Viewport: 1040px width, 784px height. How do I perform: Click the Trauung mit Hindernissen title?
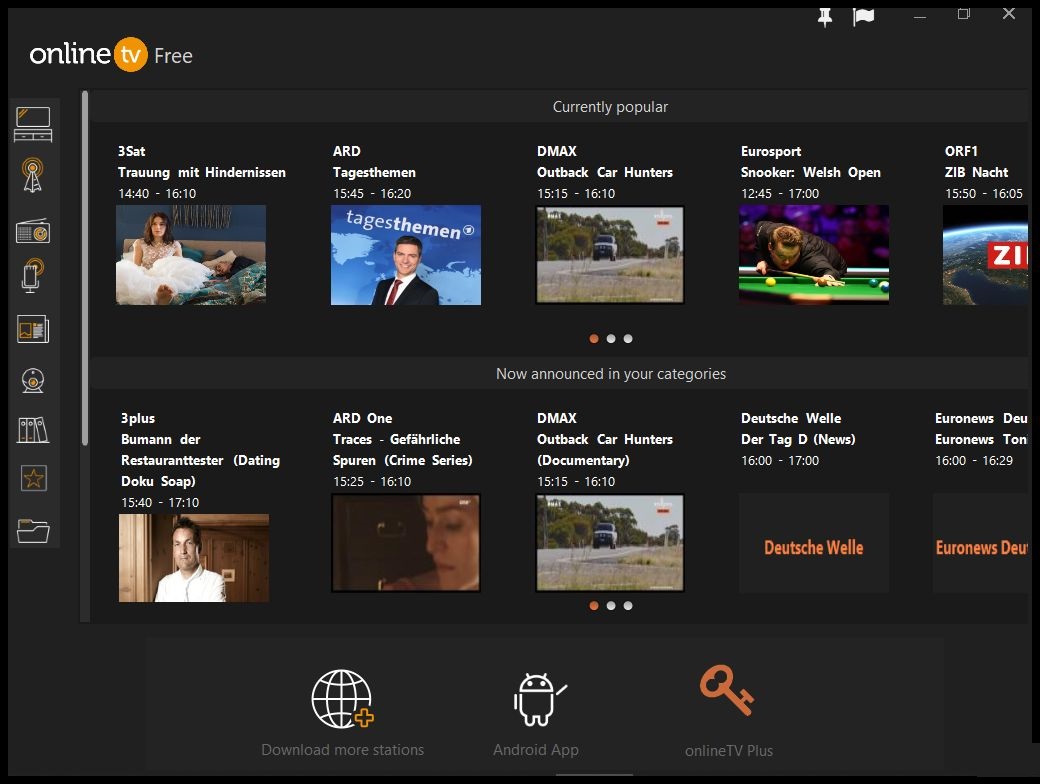click(x=202, y=172)
